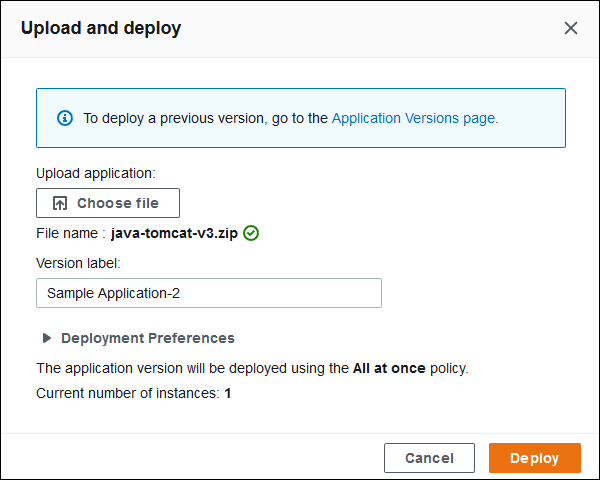600x480 pixels.
Task: Click the Upload application label
Action: [96, 173]
